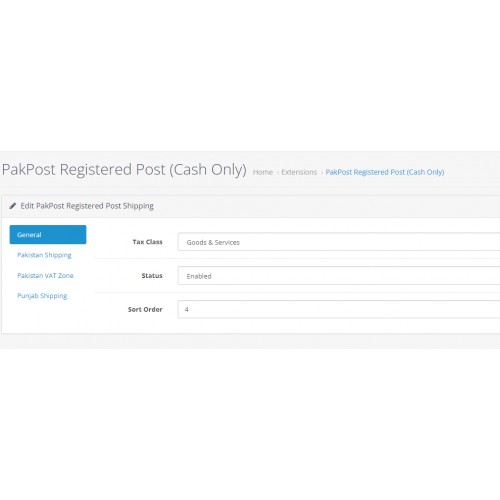Screen dimensions: 500x500
Task: Open the Pakistan VAT Zone tab
Action: (45, 275)
